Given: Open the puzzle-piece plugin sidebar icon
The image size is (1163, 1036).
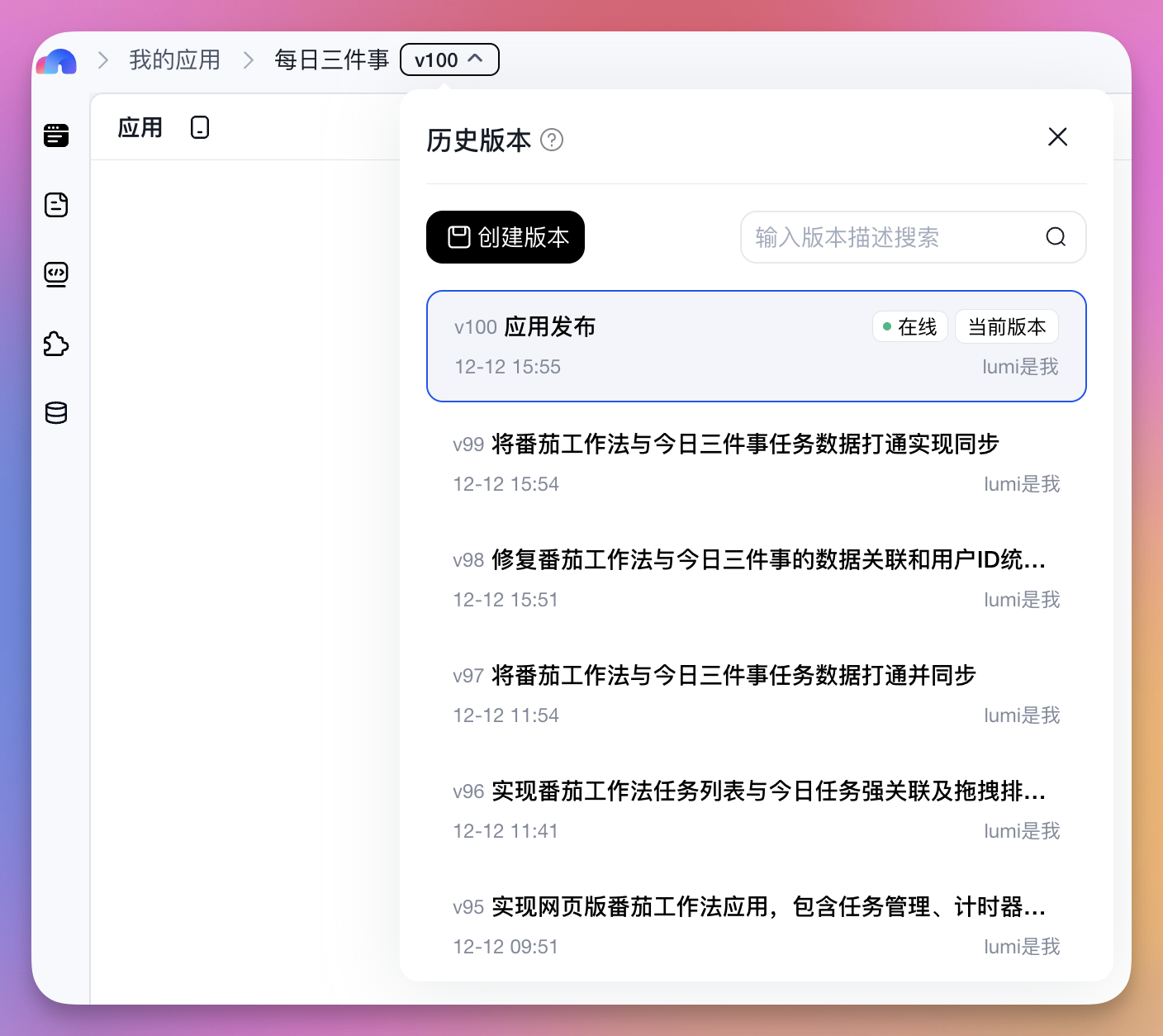Looking at the screenshot, I should (56, 344).
